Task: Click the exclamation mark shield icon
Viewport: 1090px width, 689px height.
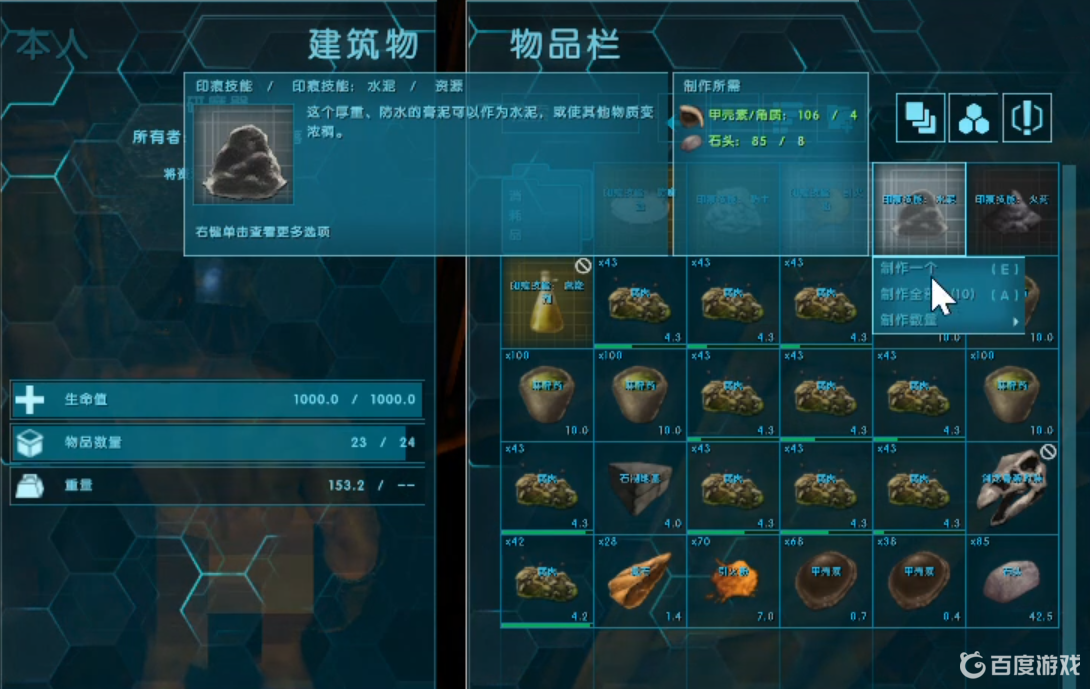Action: pyautogui.click(x=1027, y=117)
